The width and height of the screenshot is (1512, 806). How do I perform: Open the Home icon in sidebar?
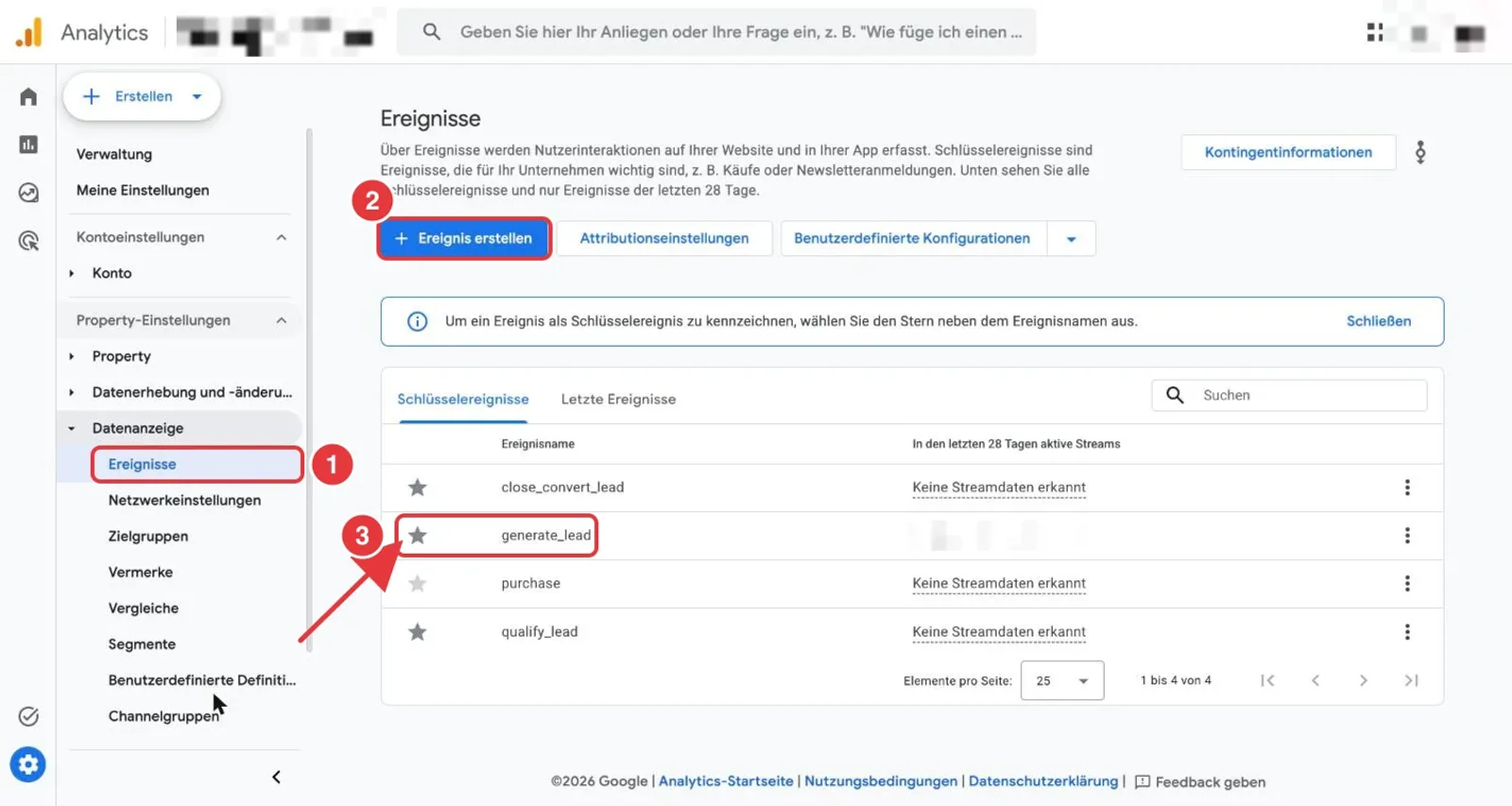coord(28,96)
